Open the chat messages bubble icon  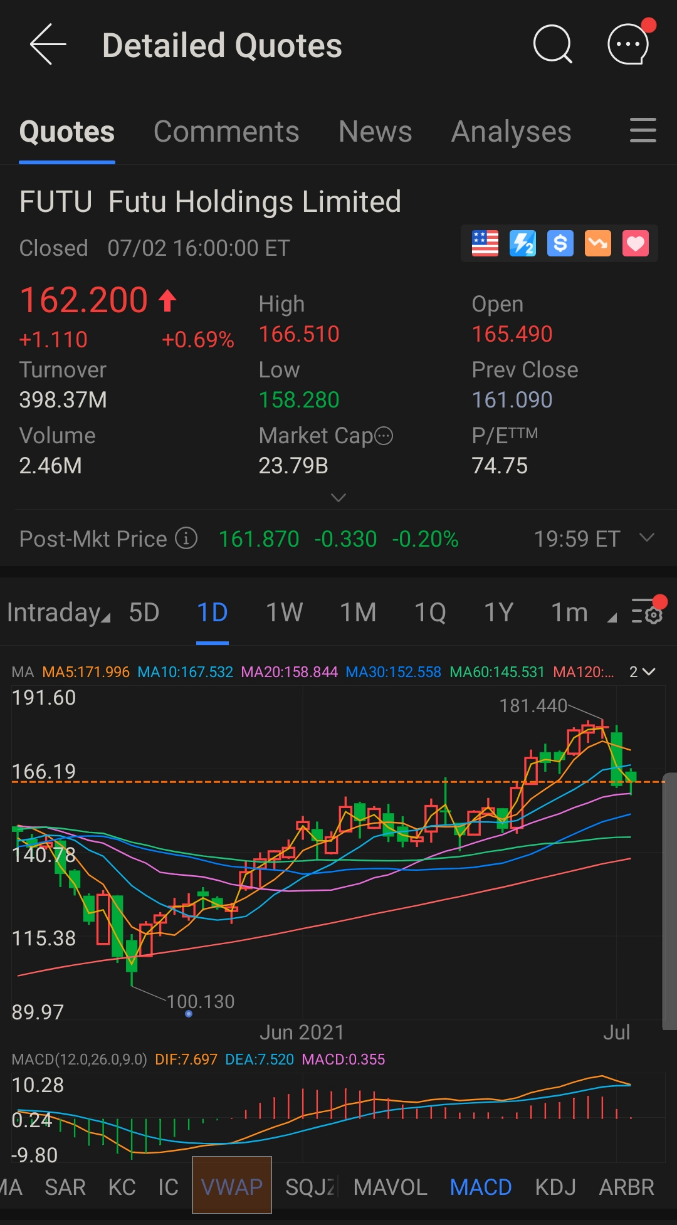(628, 43)
